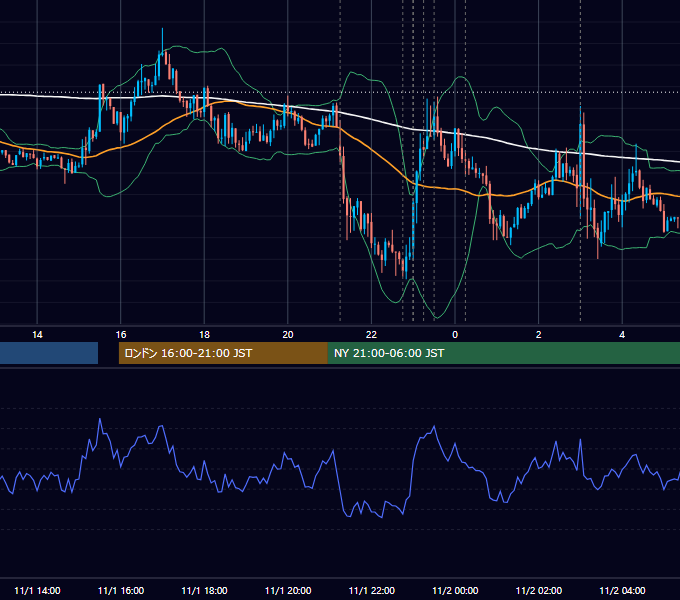Click the 2 hour label on price chart axis
Screen dimensions: 680x600
point(538,335)
